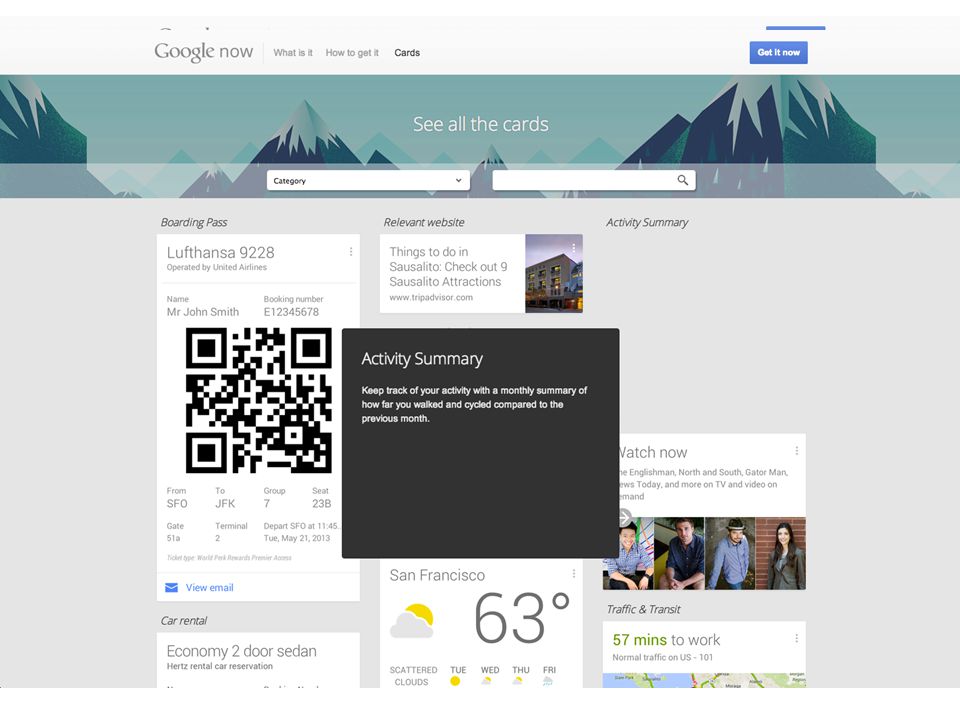Click the Car rental section label
Screen dimensions: 960x720
(x=184, y=621)
